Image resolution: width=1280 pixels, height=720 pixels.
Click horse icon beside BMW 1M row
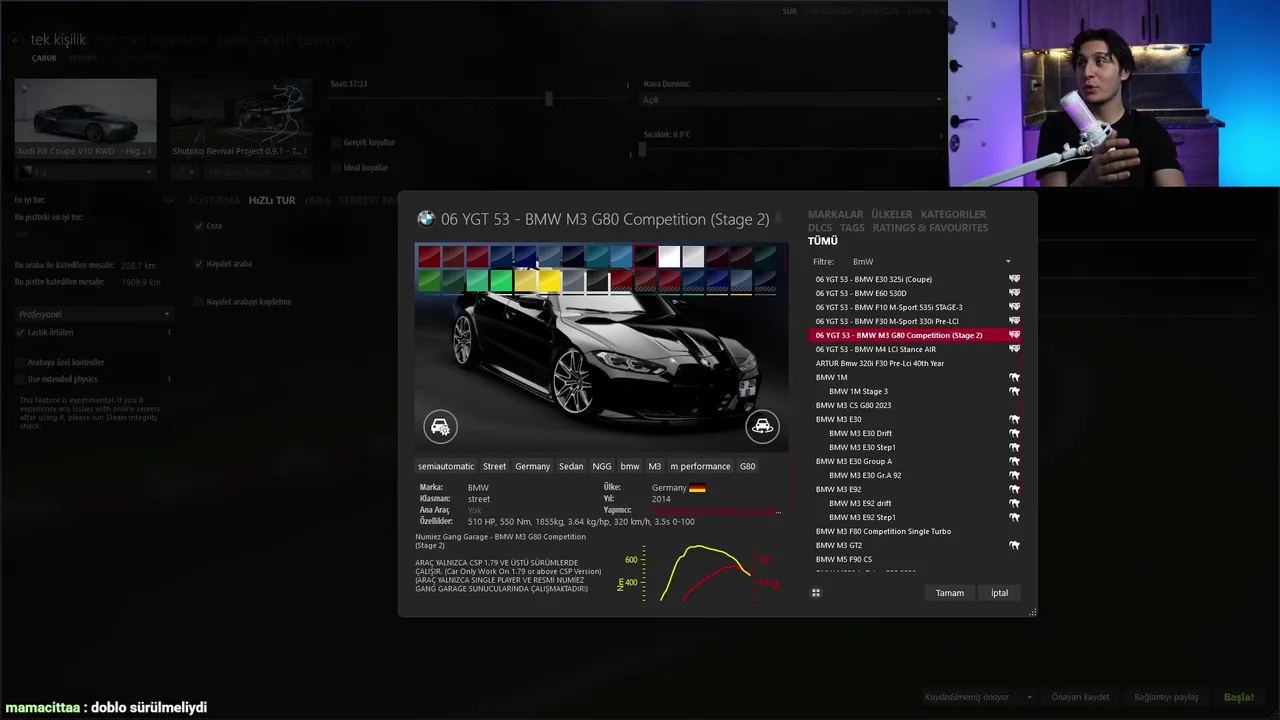(1014, 377)
